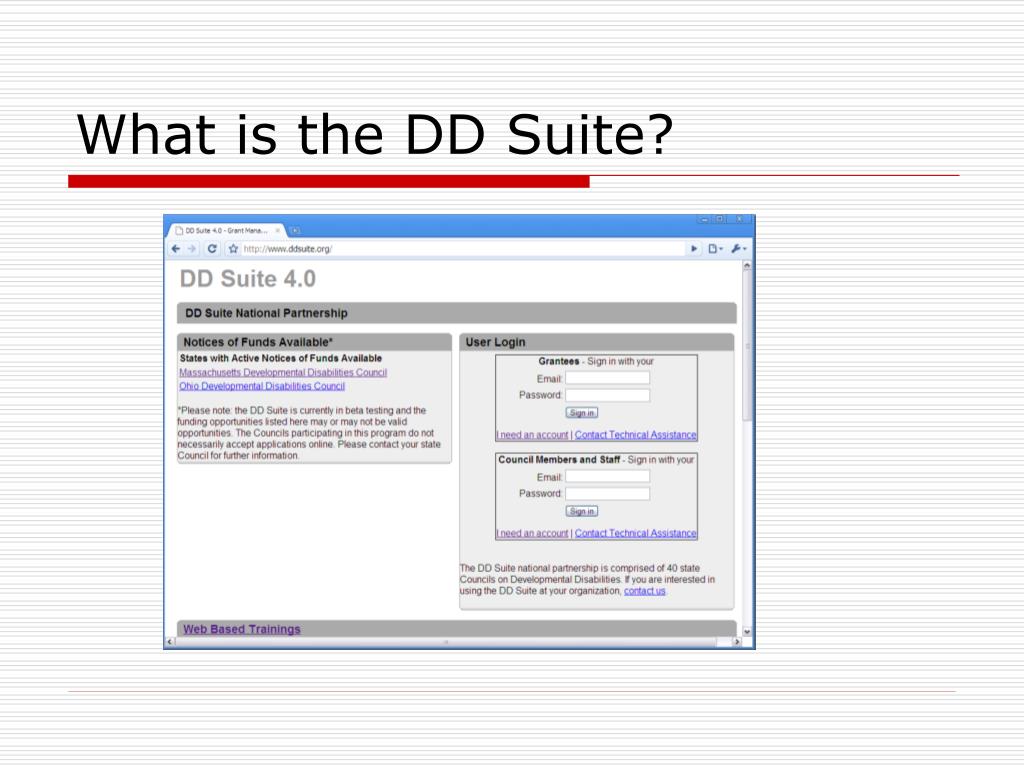Open a new tab with plus button
This screenshot has height=768, width=1024.
(295, 231)
